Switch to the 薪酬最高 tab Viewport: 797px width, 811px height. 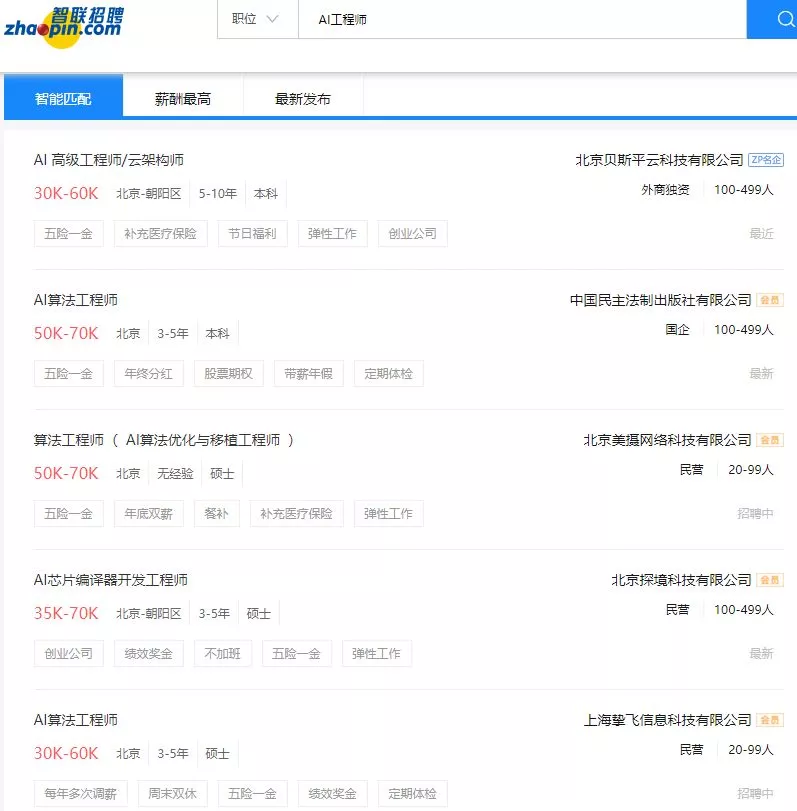(x=183, y=99)
